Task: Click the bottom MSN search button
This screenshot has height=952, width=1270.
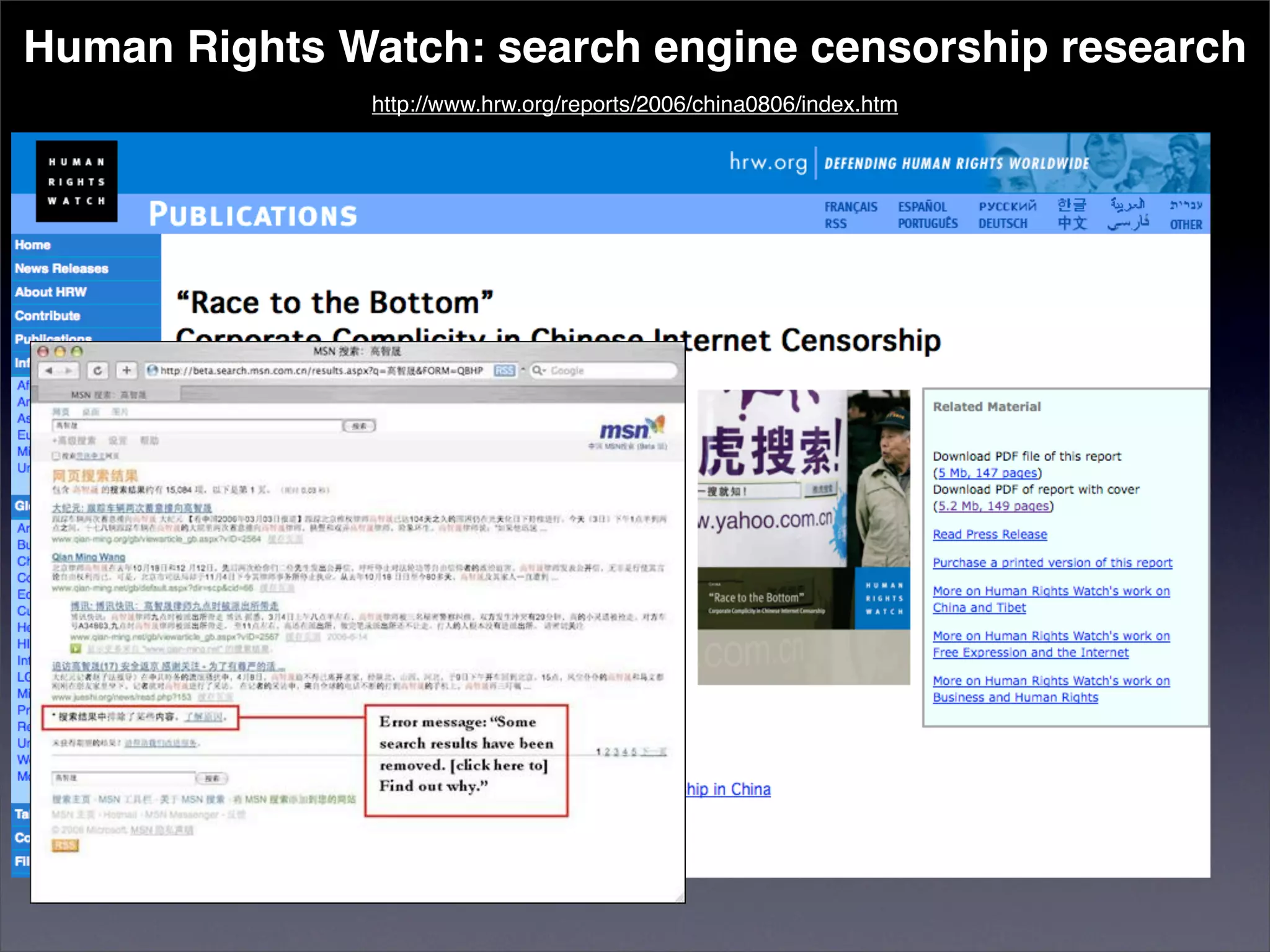Action: pos(212,778)
